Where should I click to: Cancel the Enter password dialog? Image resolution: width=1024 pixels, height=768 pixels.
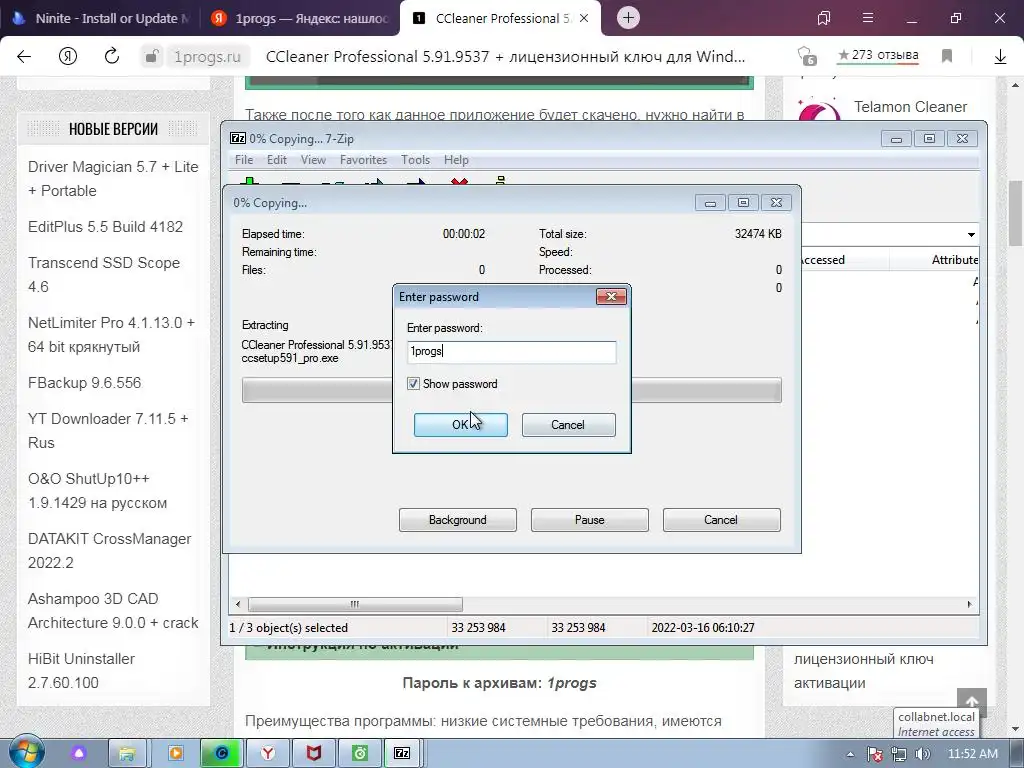[x=568, y=424]
